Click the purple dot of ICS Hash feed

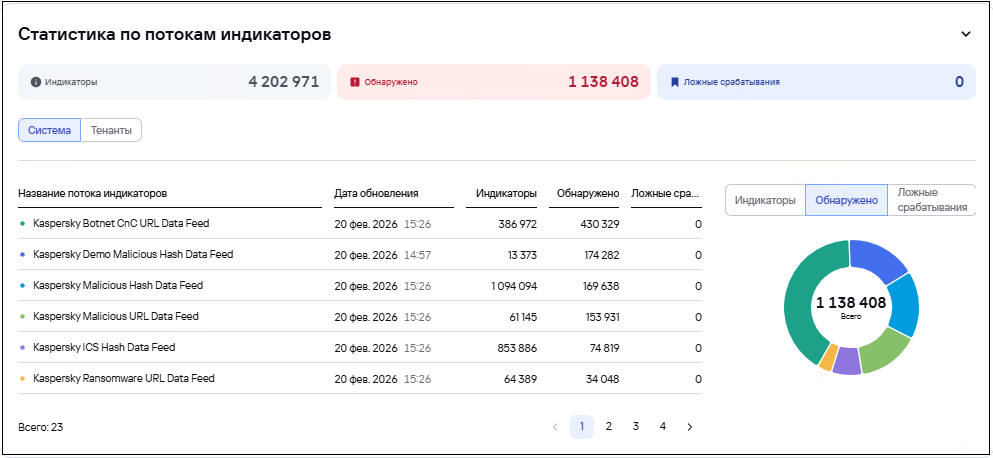tap(23, 348)
